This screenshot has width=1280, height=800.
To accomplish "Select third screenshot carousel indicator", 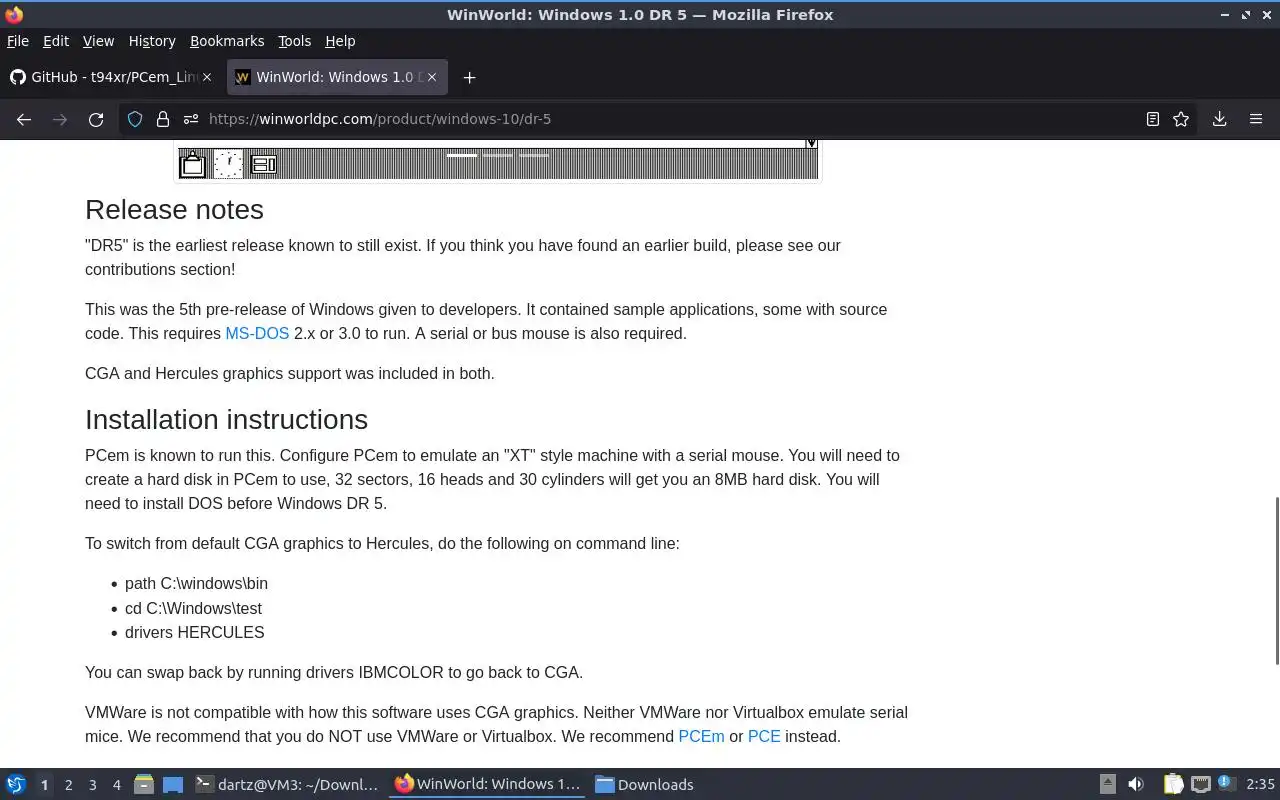I will point(534,155).
